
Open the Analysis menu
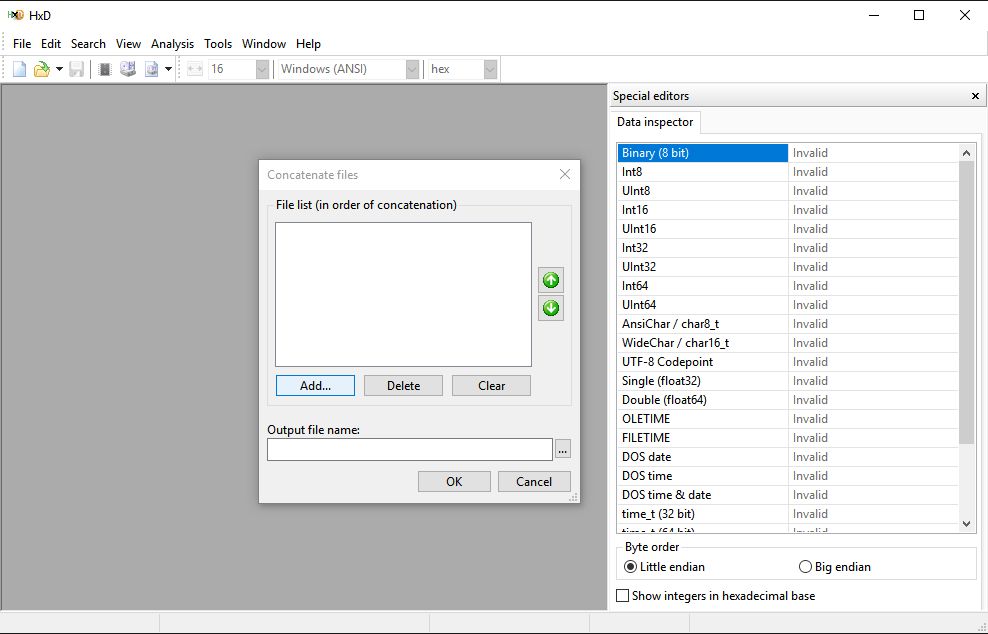172,44
